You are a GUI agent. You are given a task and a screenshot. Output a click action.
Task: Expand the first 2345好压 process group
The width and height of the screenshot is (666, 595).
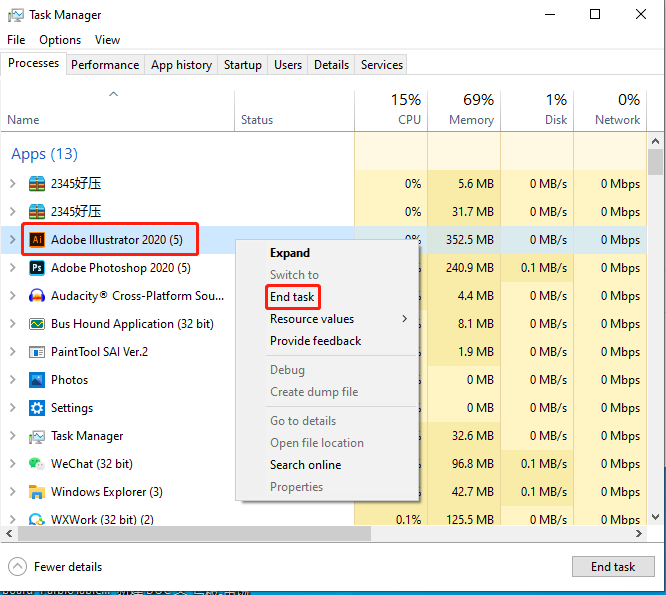click(13, 183)
